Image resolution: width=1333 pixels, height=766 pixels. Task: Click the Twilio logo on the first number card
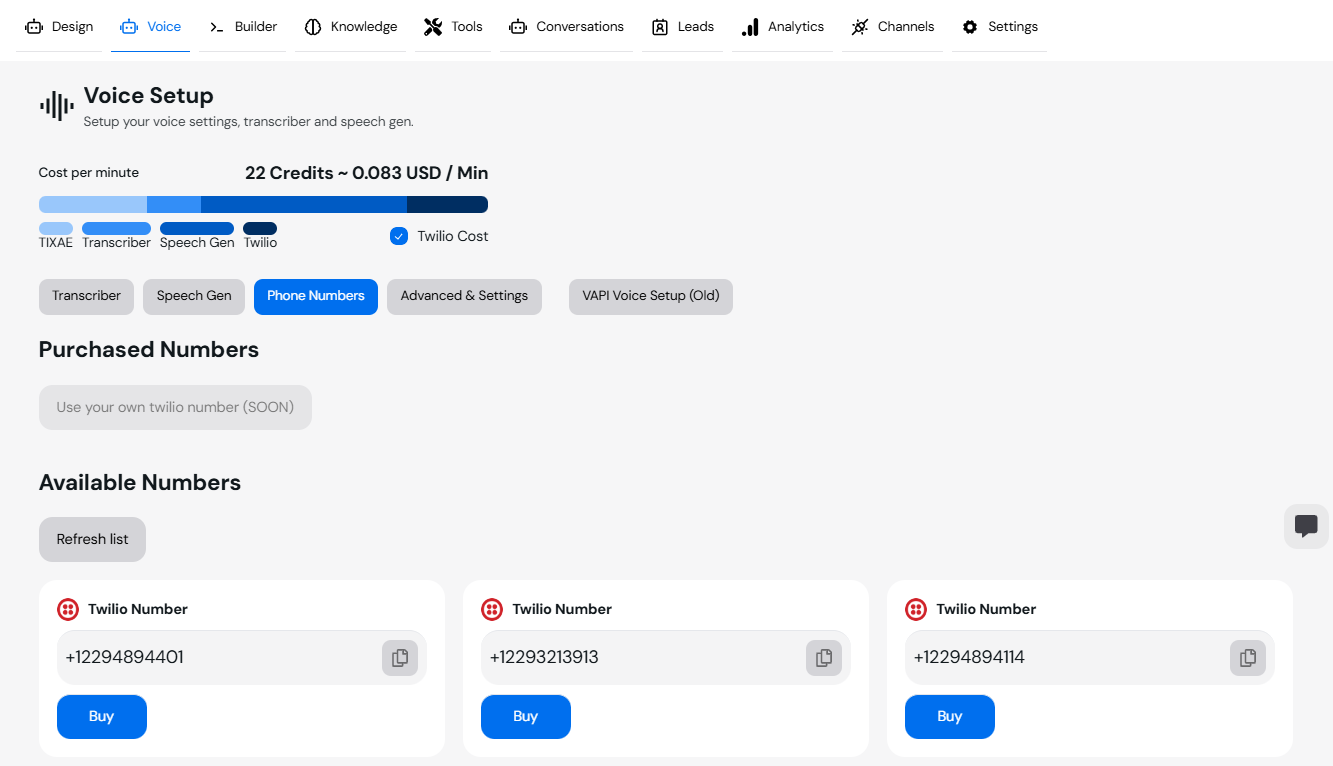[67, 608]
